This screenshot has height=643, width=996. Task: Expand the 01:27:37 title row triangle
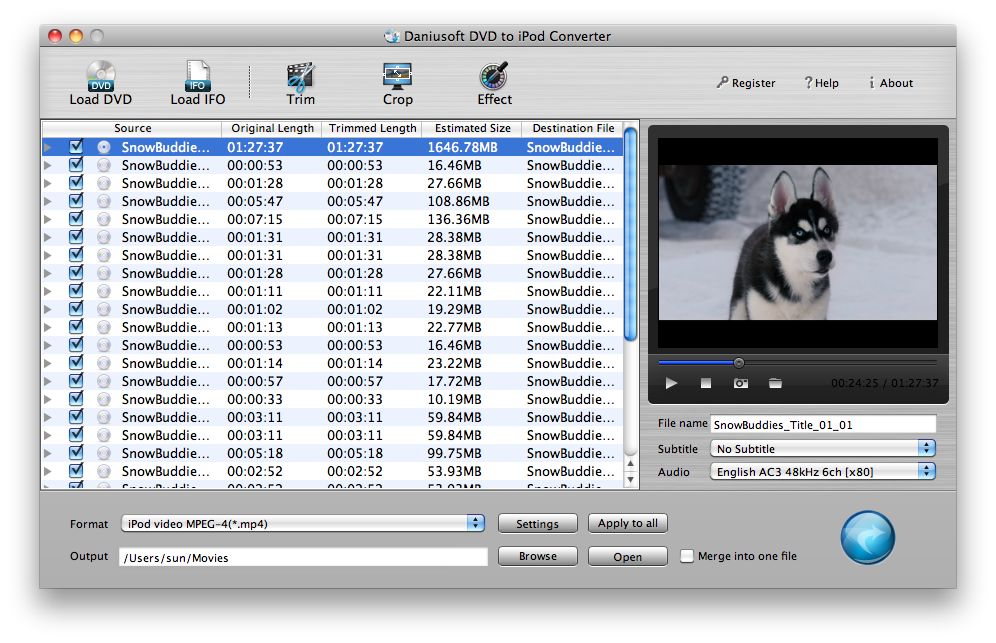coord(48,147)
